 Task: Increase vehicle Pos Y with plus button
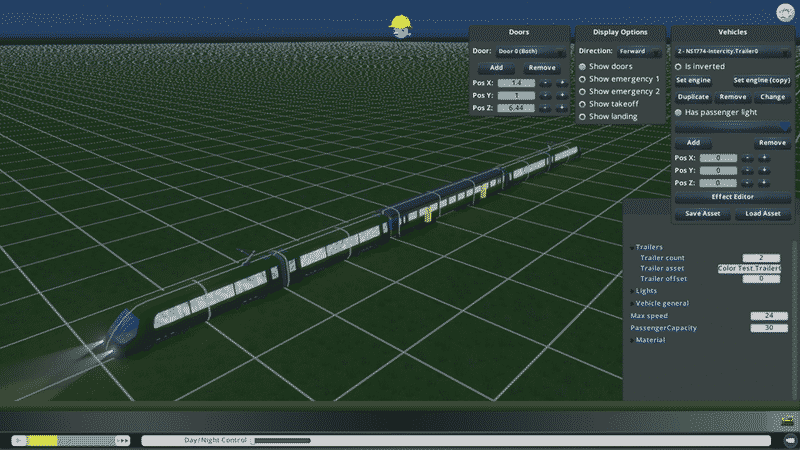click(763, 170)
